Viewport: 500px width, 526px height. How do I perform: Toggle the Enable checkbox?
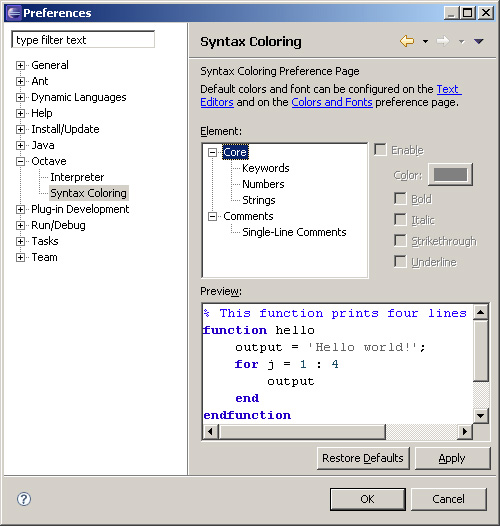(x=381, y=150)
